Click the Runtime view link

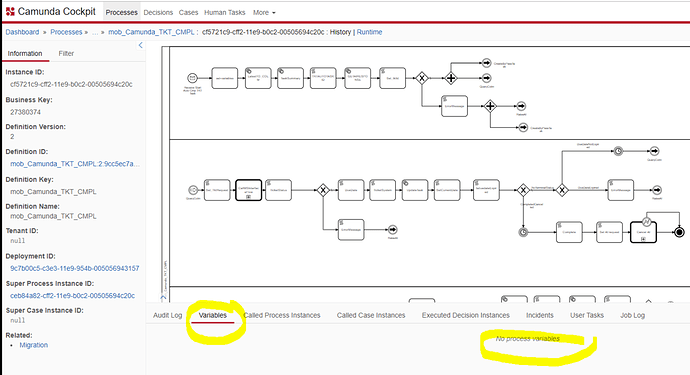pyautogui.click(x=369, y=32)
